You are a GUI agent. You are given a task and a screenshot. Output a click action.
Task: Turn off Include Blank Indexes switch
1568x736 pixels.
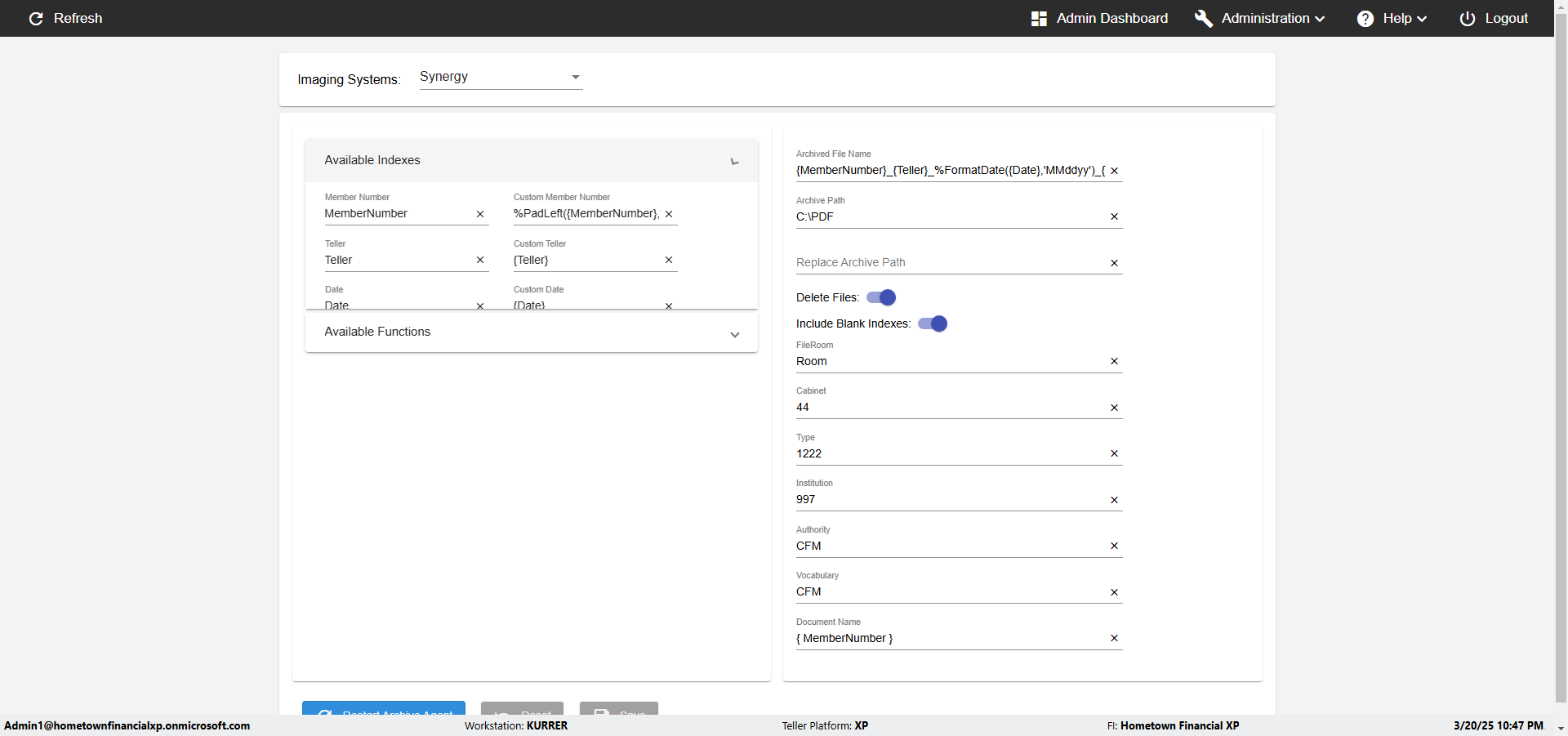click(x=933, y=323)
